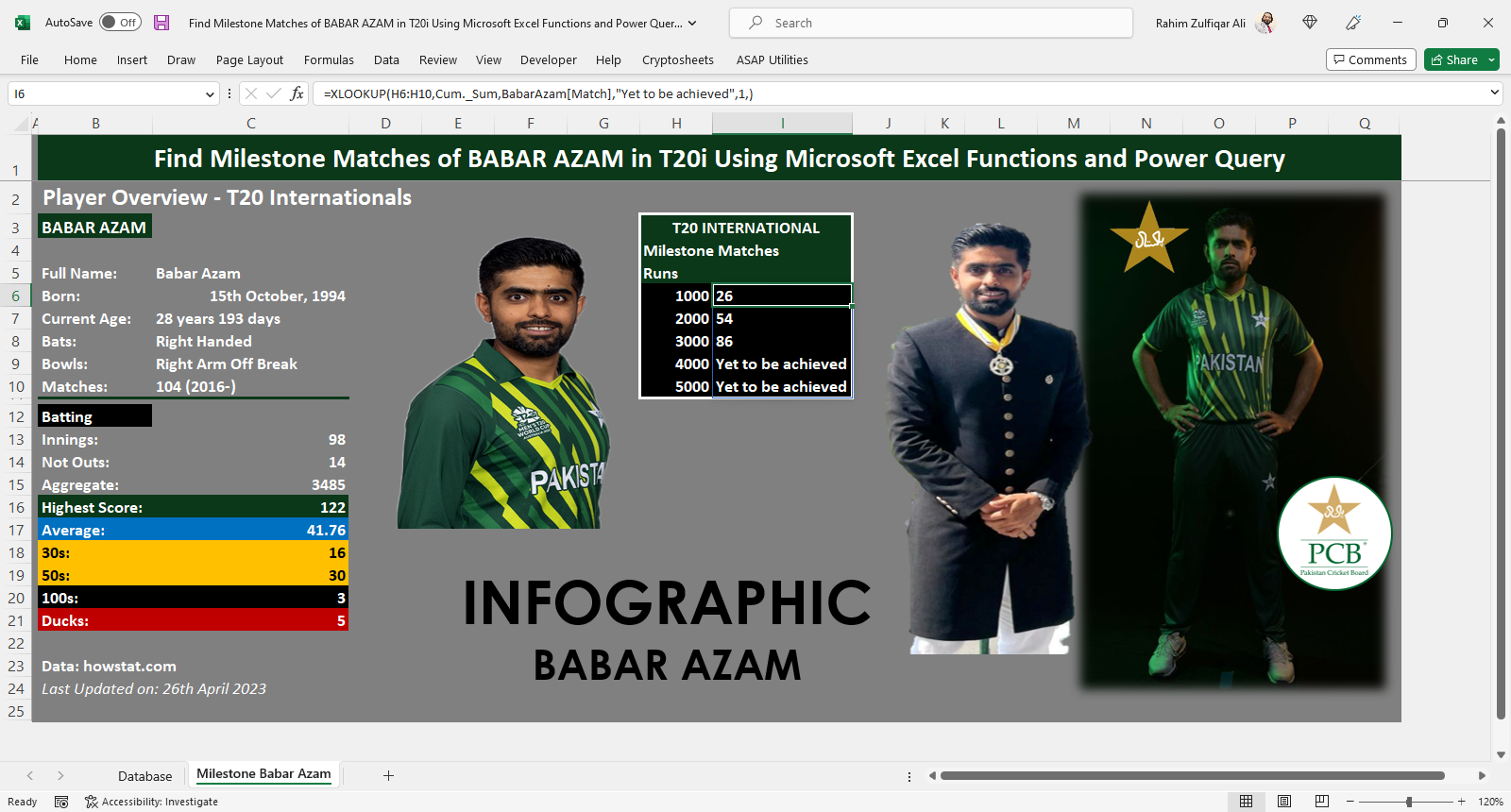
Task: Click the XLOOKUP formula in formula bar
Action: tap(538, 93)
